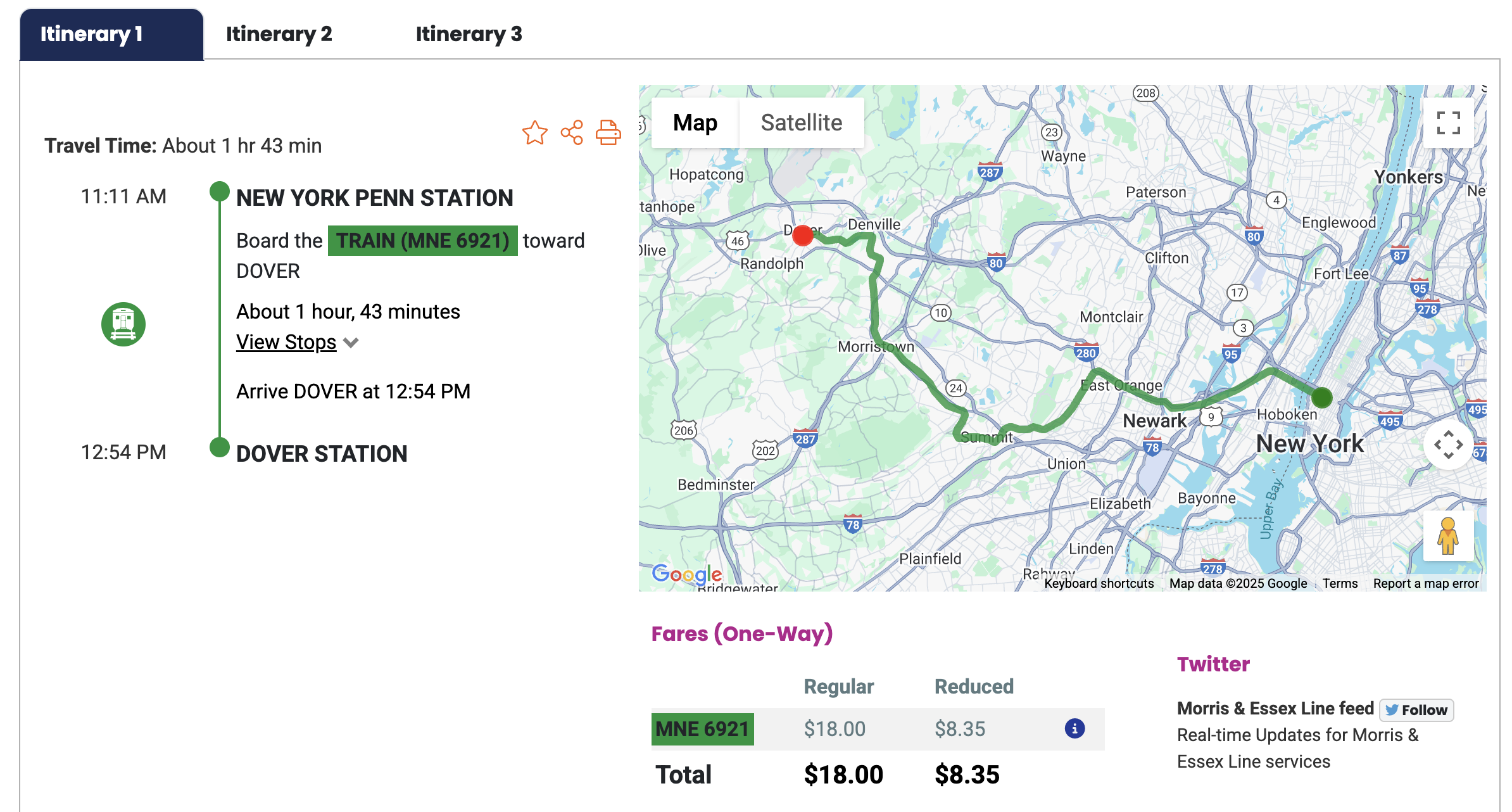1512x812 pixels.
Task: Print the itinerary using printer icon
Action: point(608,133)
